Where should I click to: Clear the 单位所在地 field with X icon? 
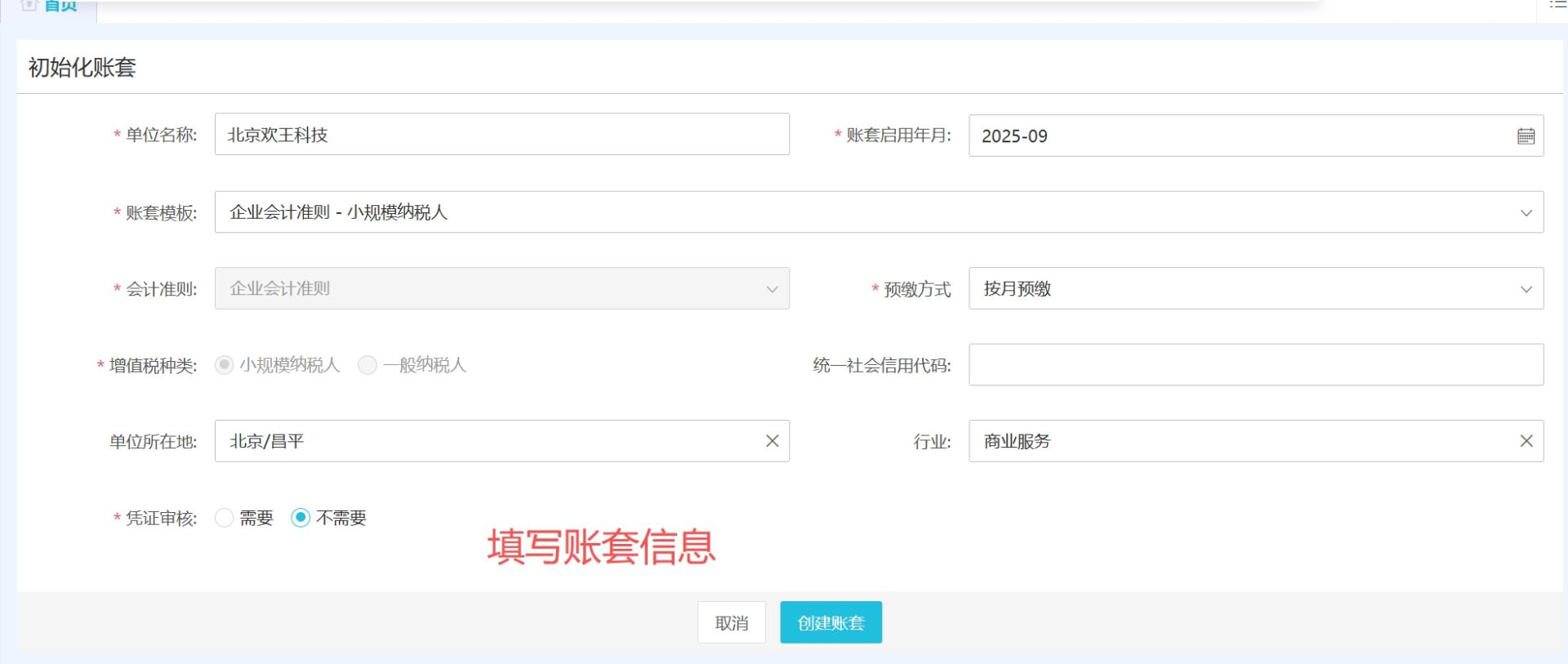[x=772, y=441]
